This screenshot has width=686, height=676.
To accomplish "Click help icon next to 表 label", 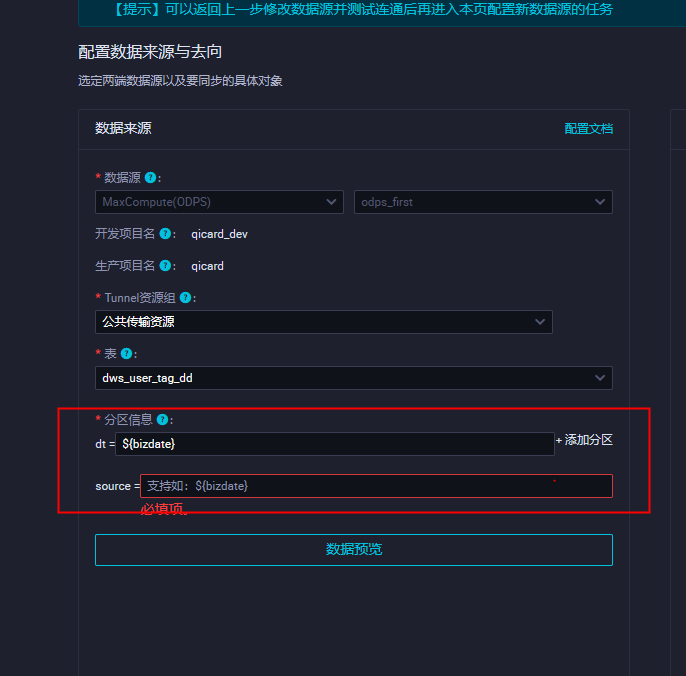I will [x=126, y=354].
